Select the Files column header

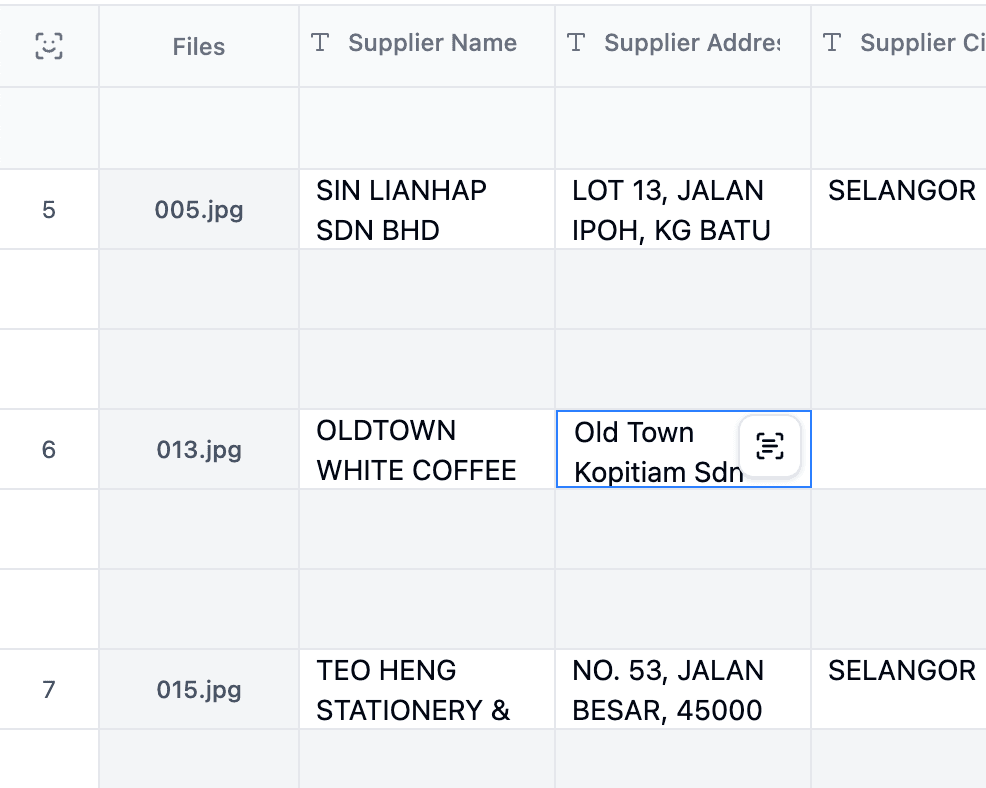pos(199,46)
